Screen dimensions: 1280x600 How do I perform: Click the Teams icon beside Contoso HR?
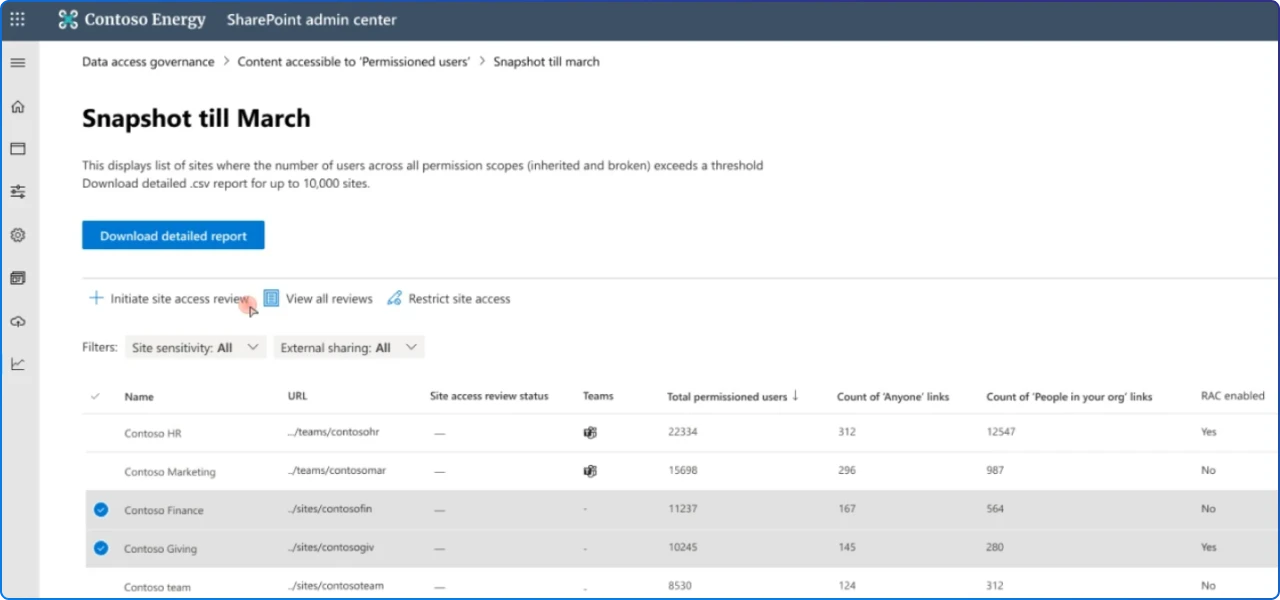(590, 432)
